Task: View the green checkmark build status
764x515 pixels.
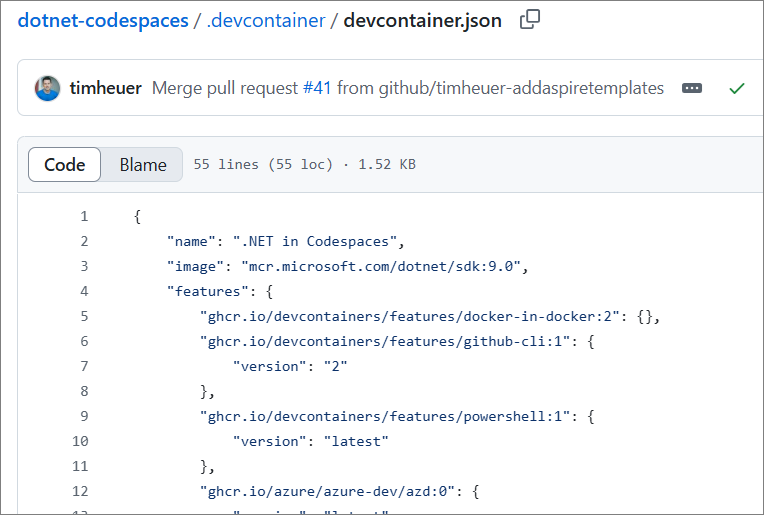Action: [737, 88]
